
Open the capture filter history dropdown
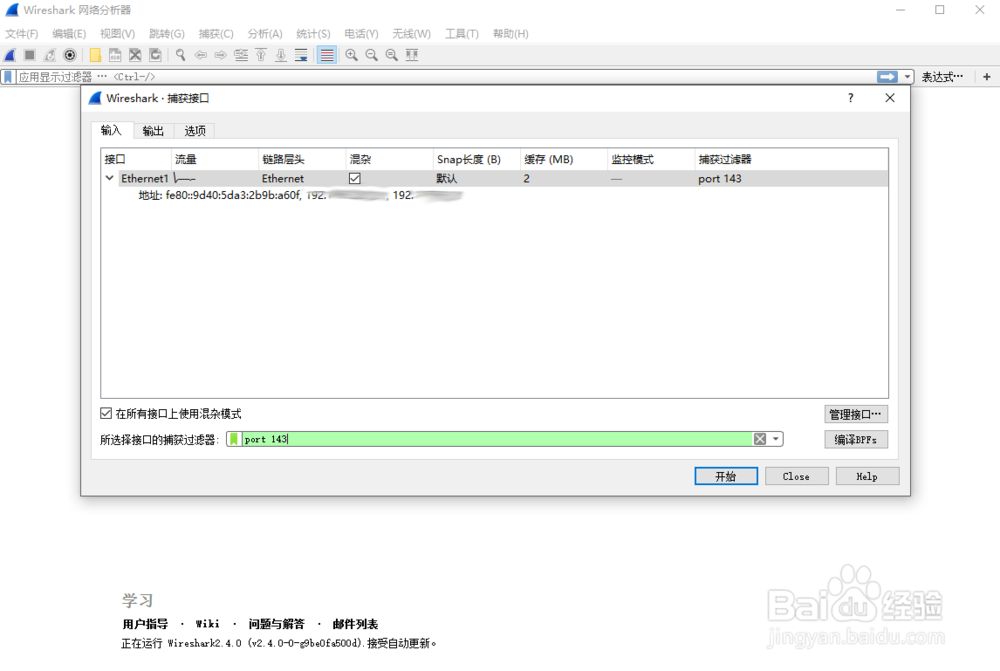point(776,439)
